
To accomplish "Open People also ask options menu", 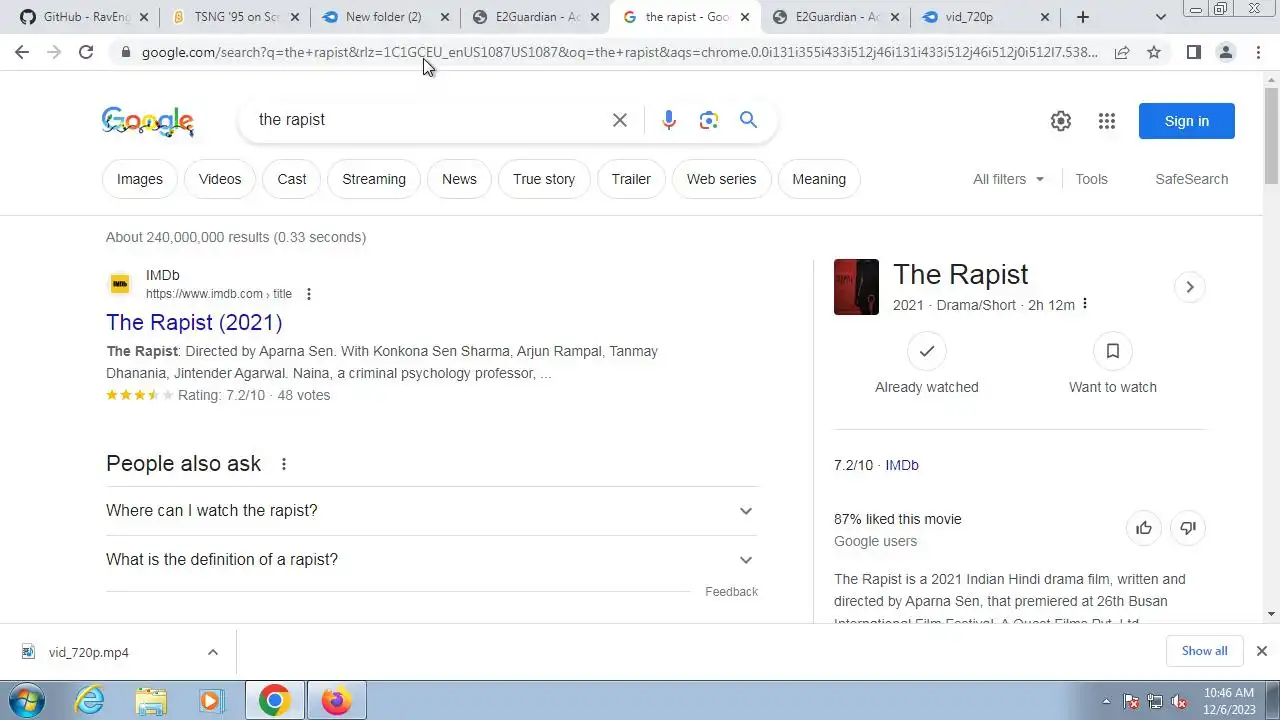I will 284,464.
